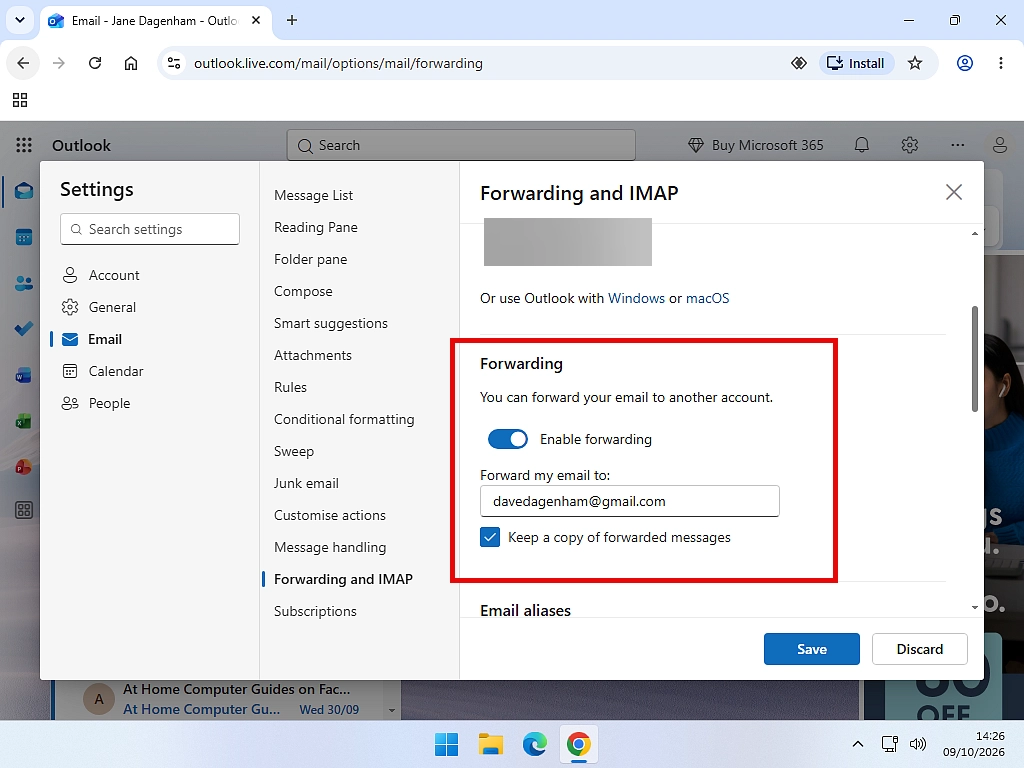Open Subscriptions settings
The image size is (1024, 768).
pyautogui.click(x=315, y=611)
